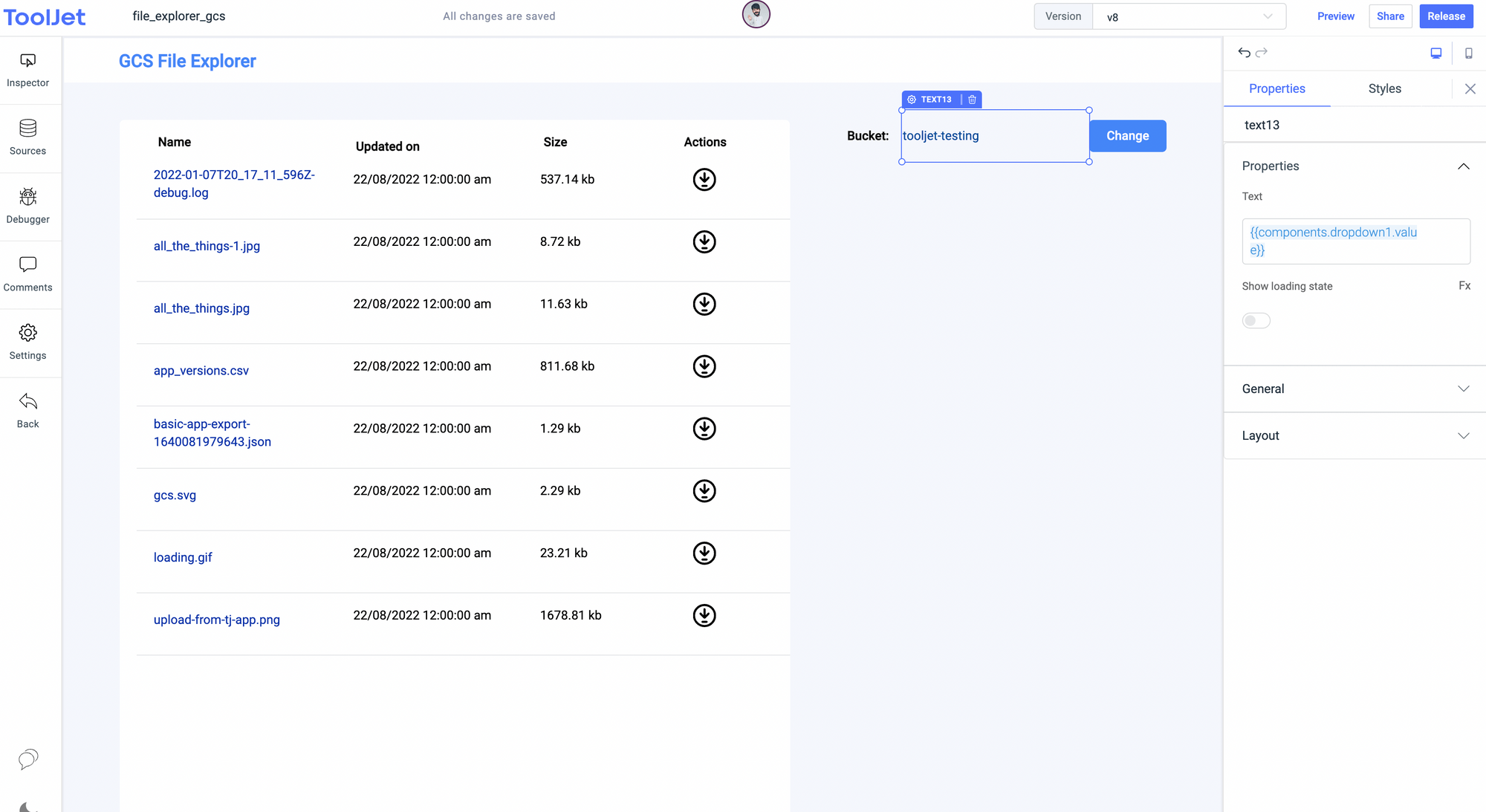This screenshot has height=812, width=1486.
Task: Open the Inspector panel
Action: (27, 69)
